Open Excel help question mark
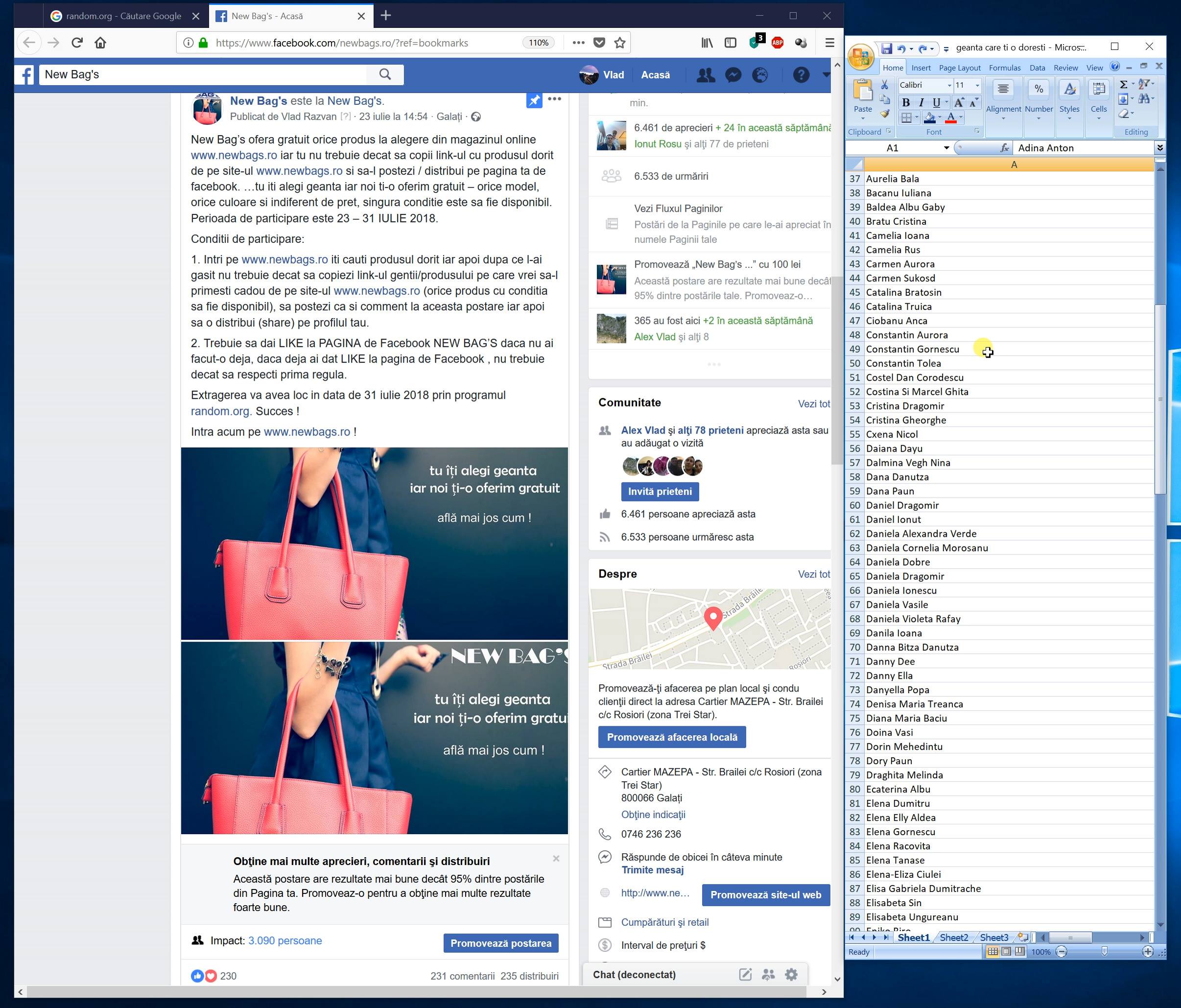1181x1008 pixels. 1115,67
